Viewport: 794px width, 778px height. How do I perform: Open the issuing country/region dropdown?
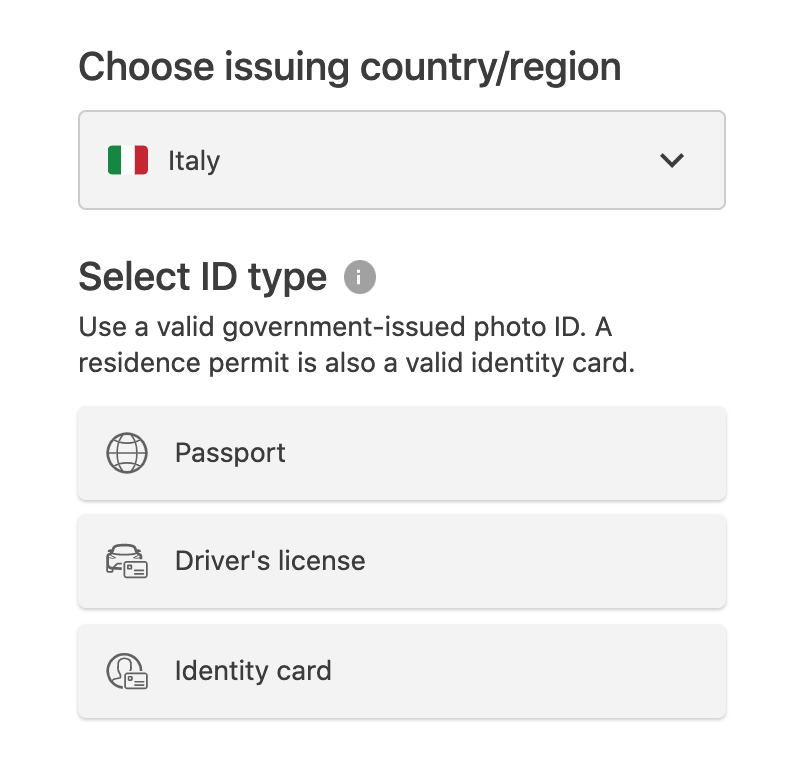tap(401, 160)
